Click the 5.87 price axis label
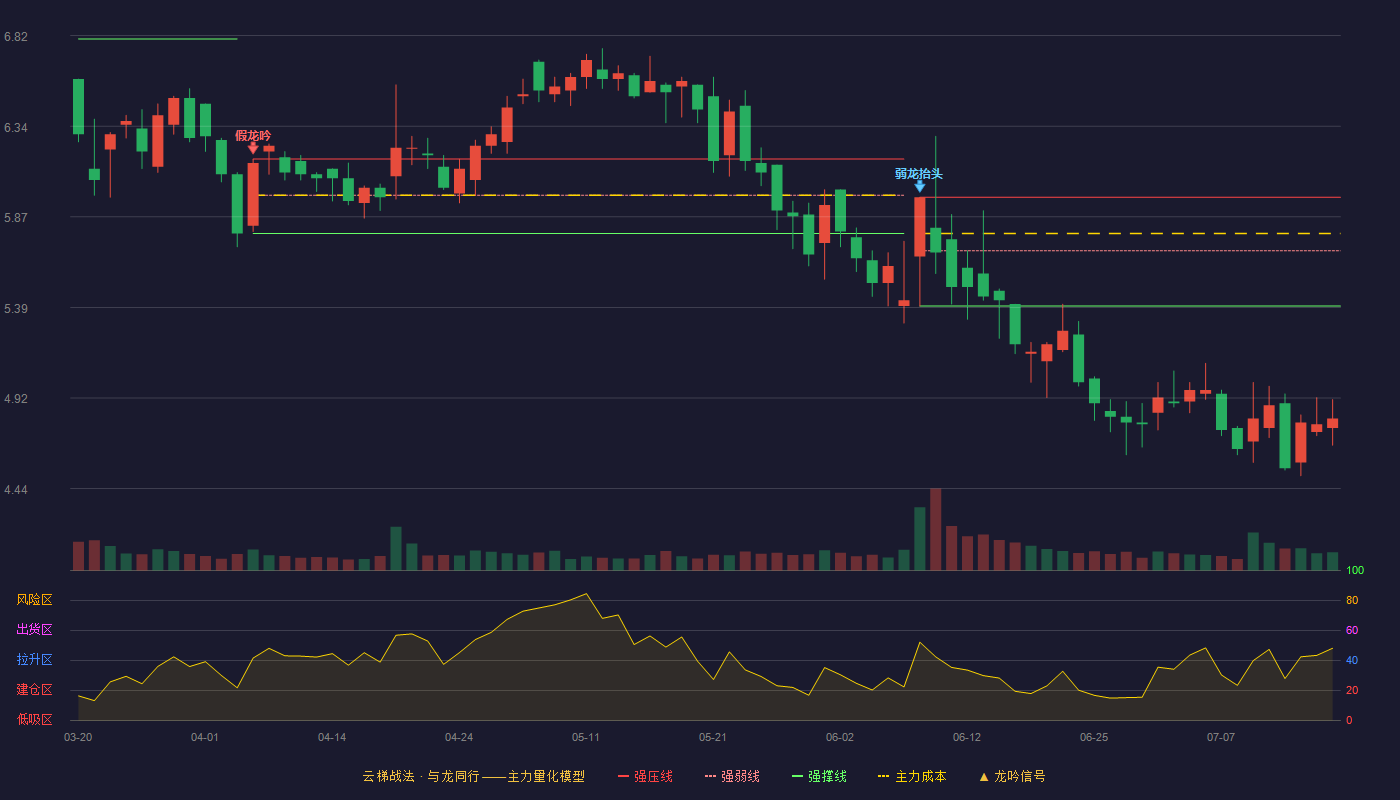The height and width of the screenshot is (800, 1400). tap(16, 218)
